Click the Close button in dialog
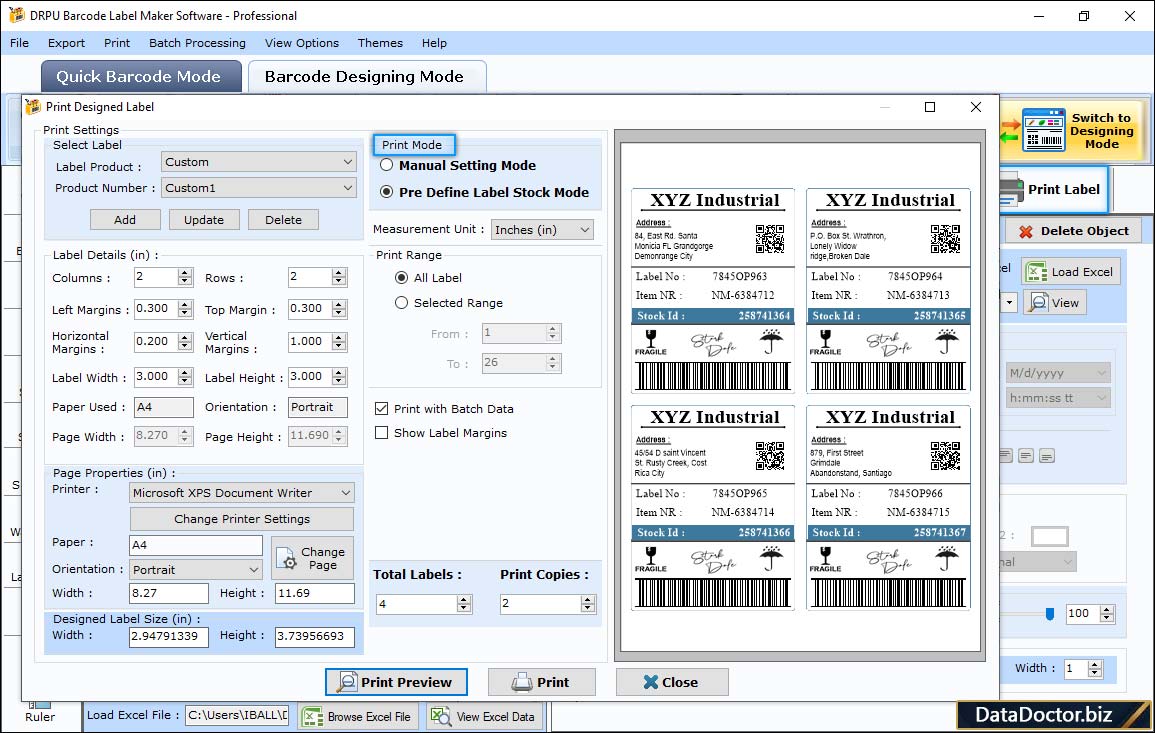Image resolution: width=1155 pixels, height=733 pixels. pyautogui.click(x=673, y=682)
